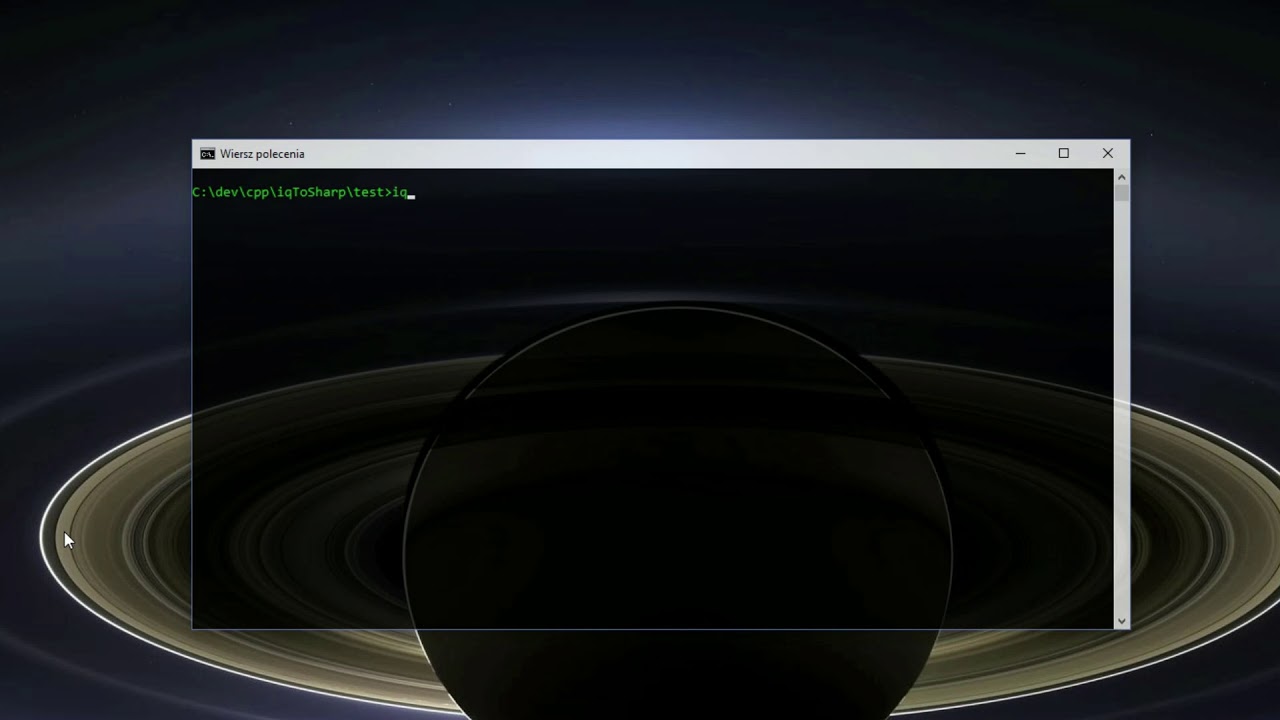Click the empty middle of the title bar

650,154
